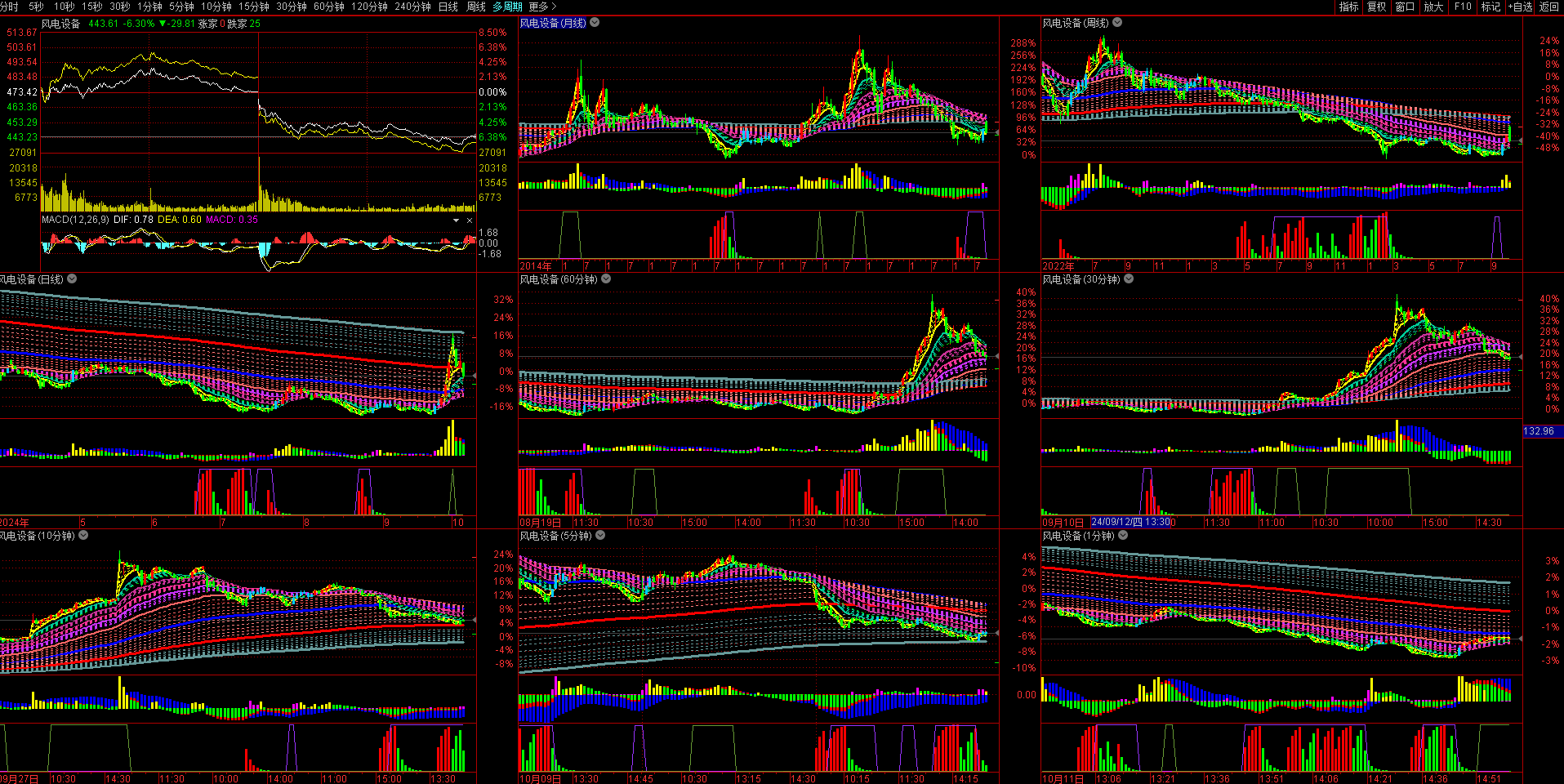Image resolution: width=1564 pixels, height=784 pixels.
Task: Click the 5分钟 chart circular arrow icon
Action: tap(600, 536)
